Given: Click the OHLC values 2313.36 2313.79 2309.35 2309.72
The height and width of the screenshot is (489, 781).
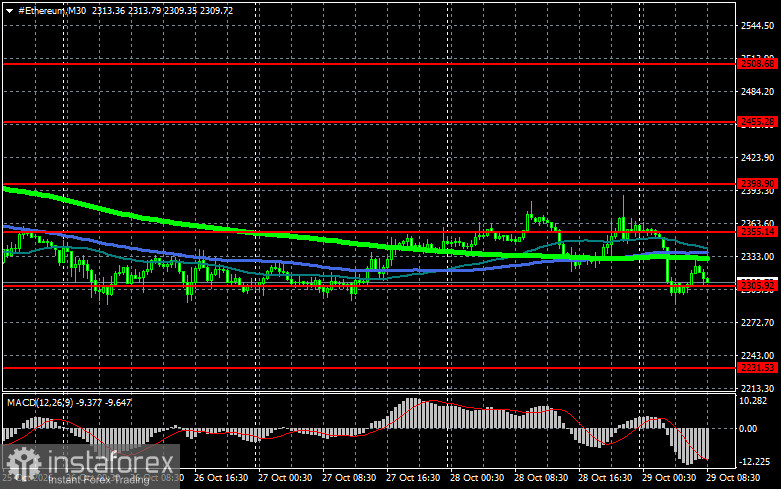Looking at the screenshot, I should click(x=162, y=10).
